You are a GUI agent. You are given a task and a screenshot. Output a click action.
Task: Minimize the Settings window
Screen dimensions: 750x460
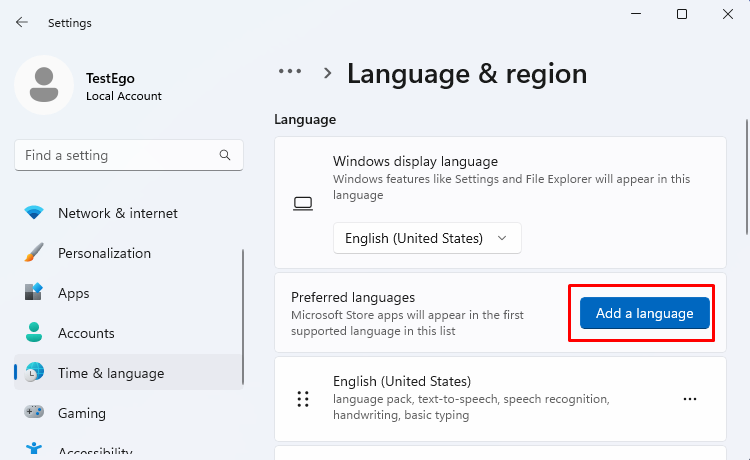pyautogui.click(x=636, y=14)
